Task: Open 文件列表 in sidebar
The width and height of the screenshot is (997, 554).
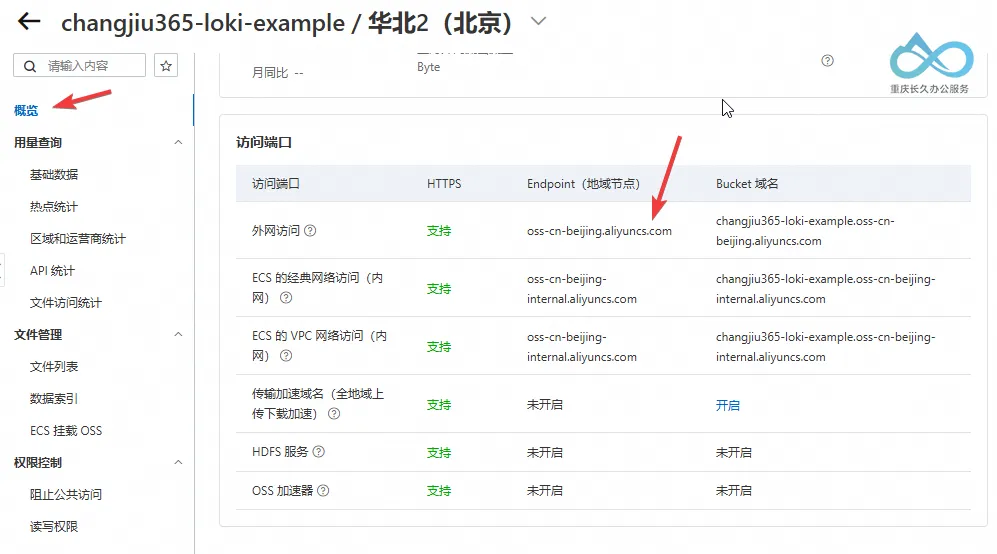Action: point(54,366)
